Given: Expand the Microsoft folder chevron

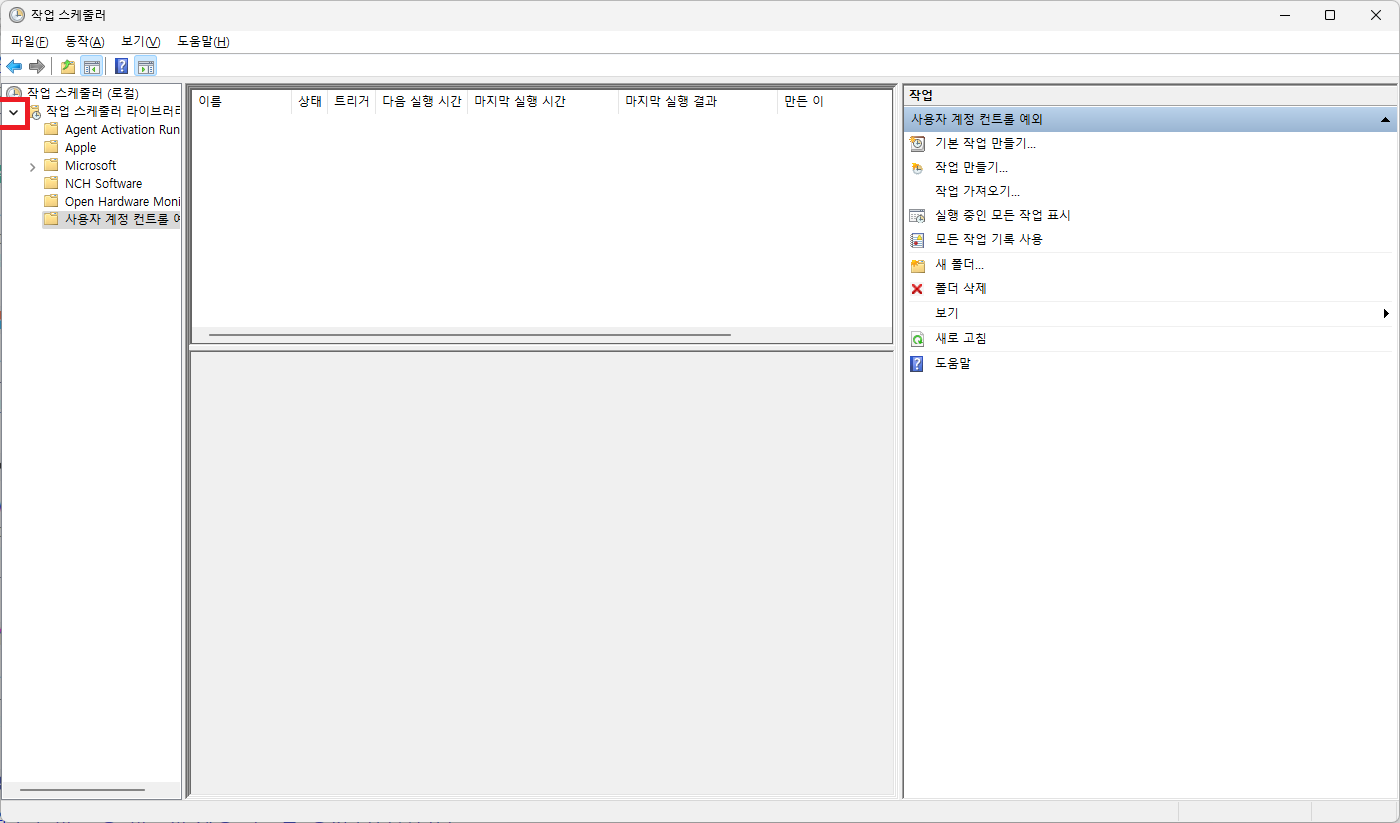Looking at the screenshot, I should pos(33,166).
